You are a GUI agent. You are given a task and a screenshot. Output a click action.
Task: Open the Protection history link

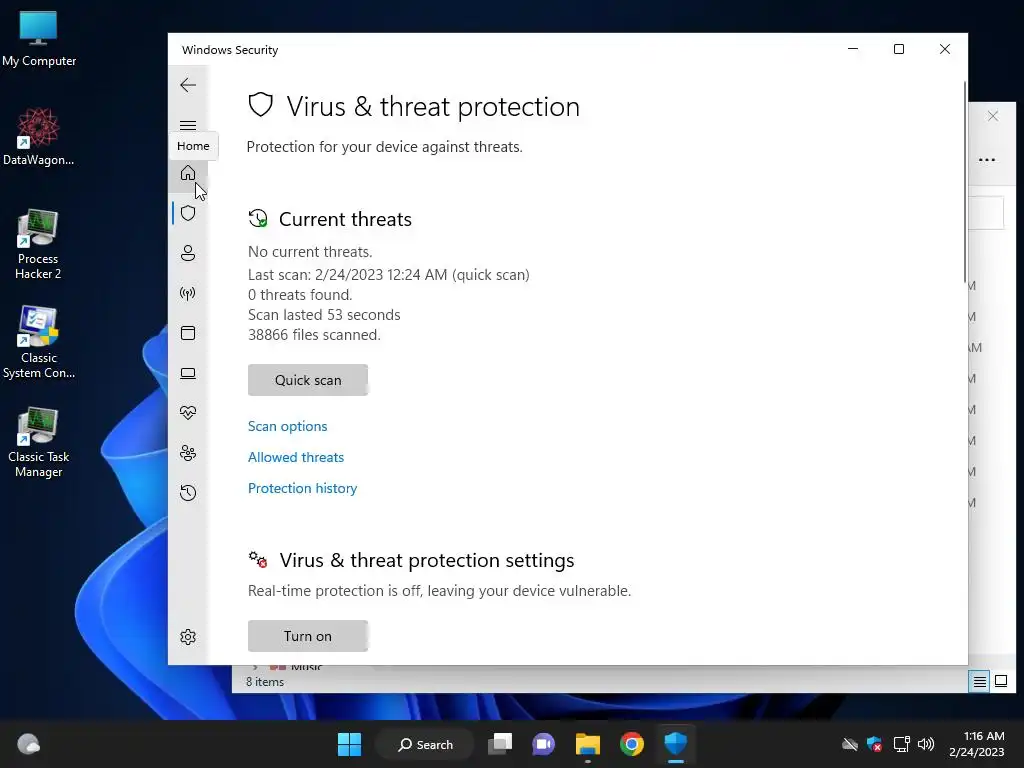pyautogui.click(x=302, y=488)
